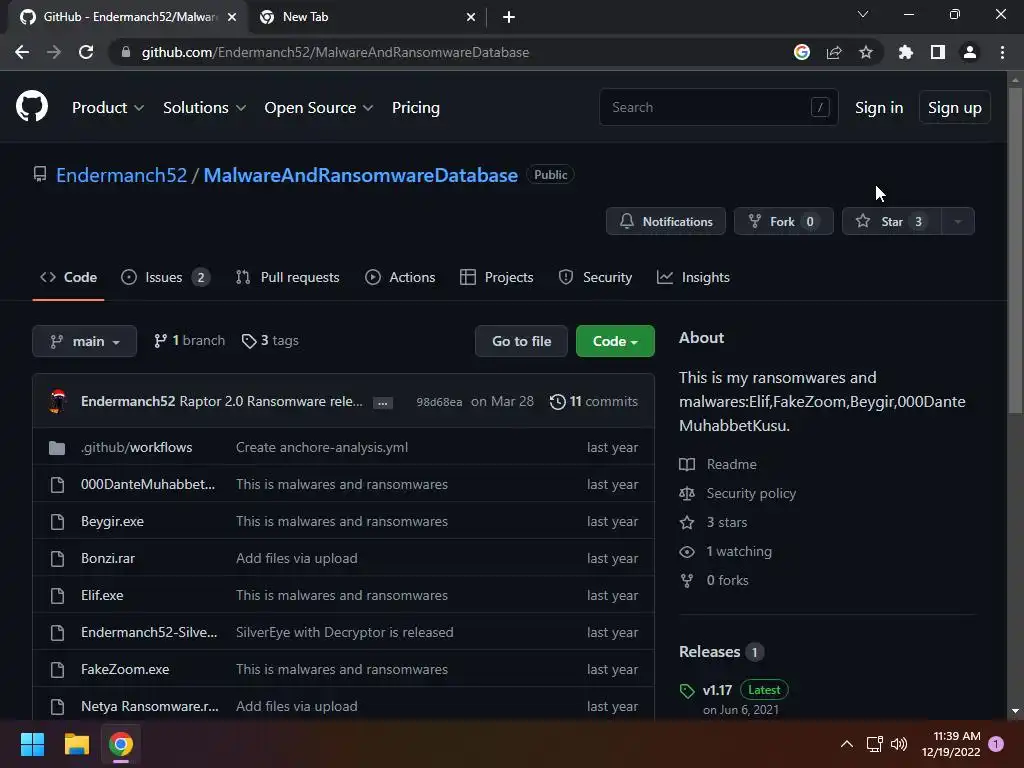Open the notification badge in the taskbar

coord(996,744)
